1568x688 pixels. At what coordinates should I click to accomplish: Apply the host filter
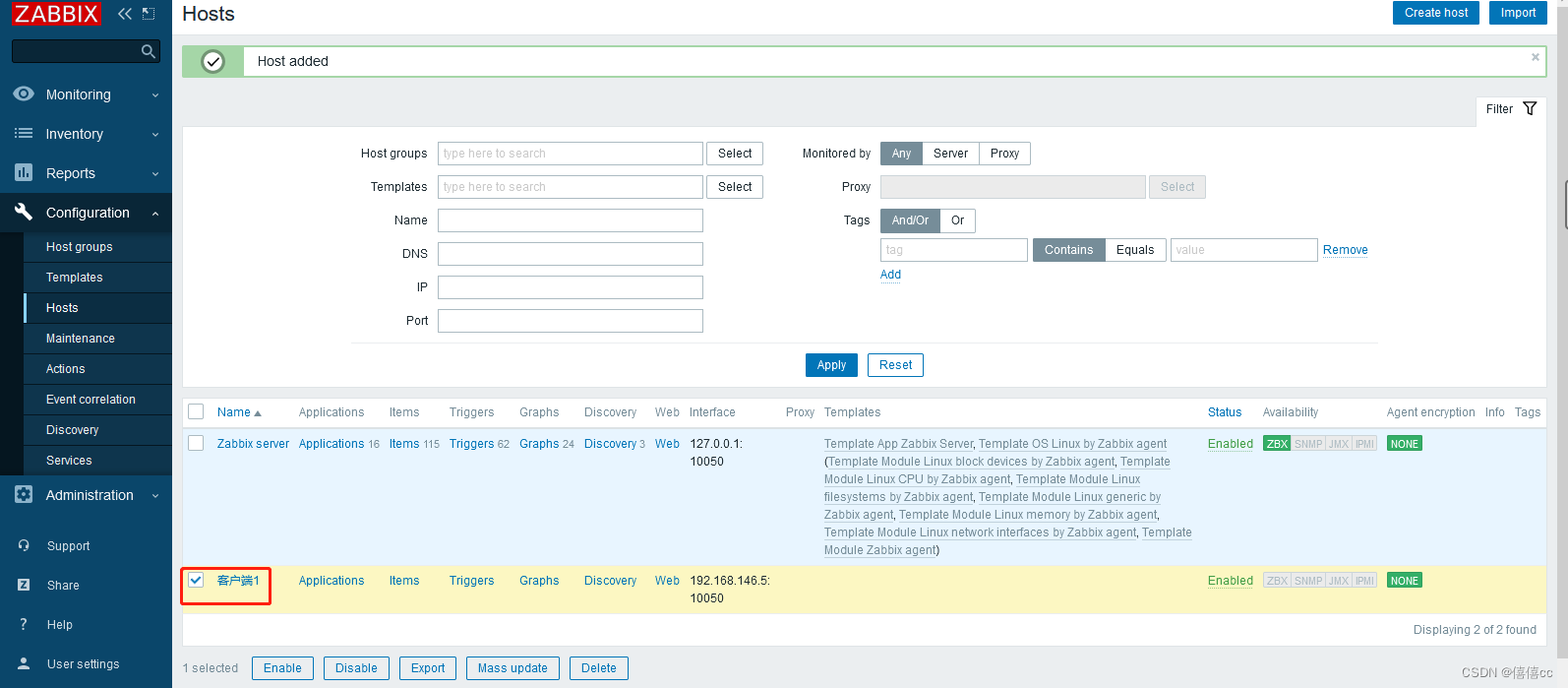click(x=831, y=365)
